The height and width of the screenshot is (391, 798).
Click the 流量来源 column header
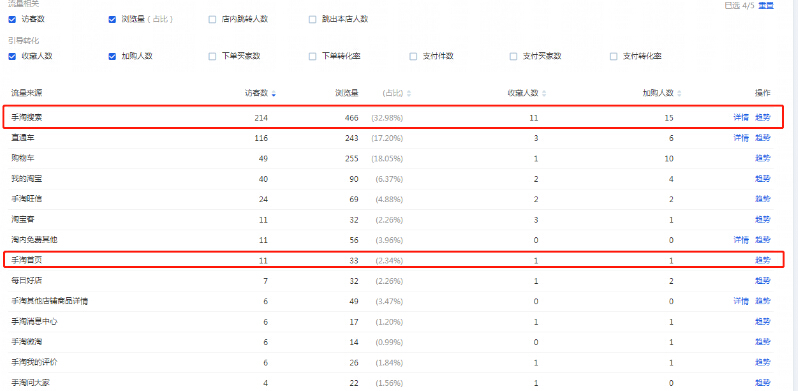click(26, 93)
